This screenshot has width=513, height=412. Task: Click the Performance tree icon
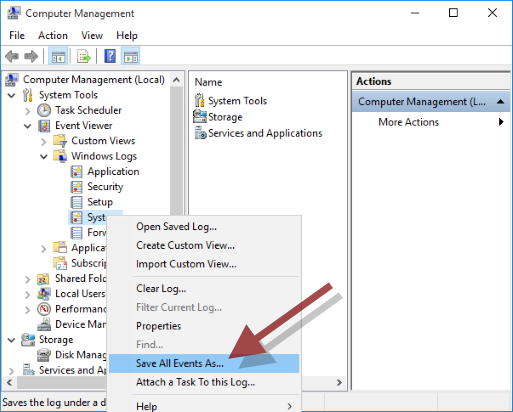tap(44, 309)
